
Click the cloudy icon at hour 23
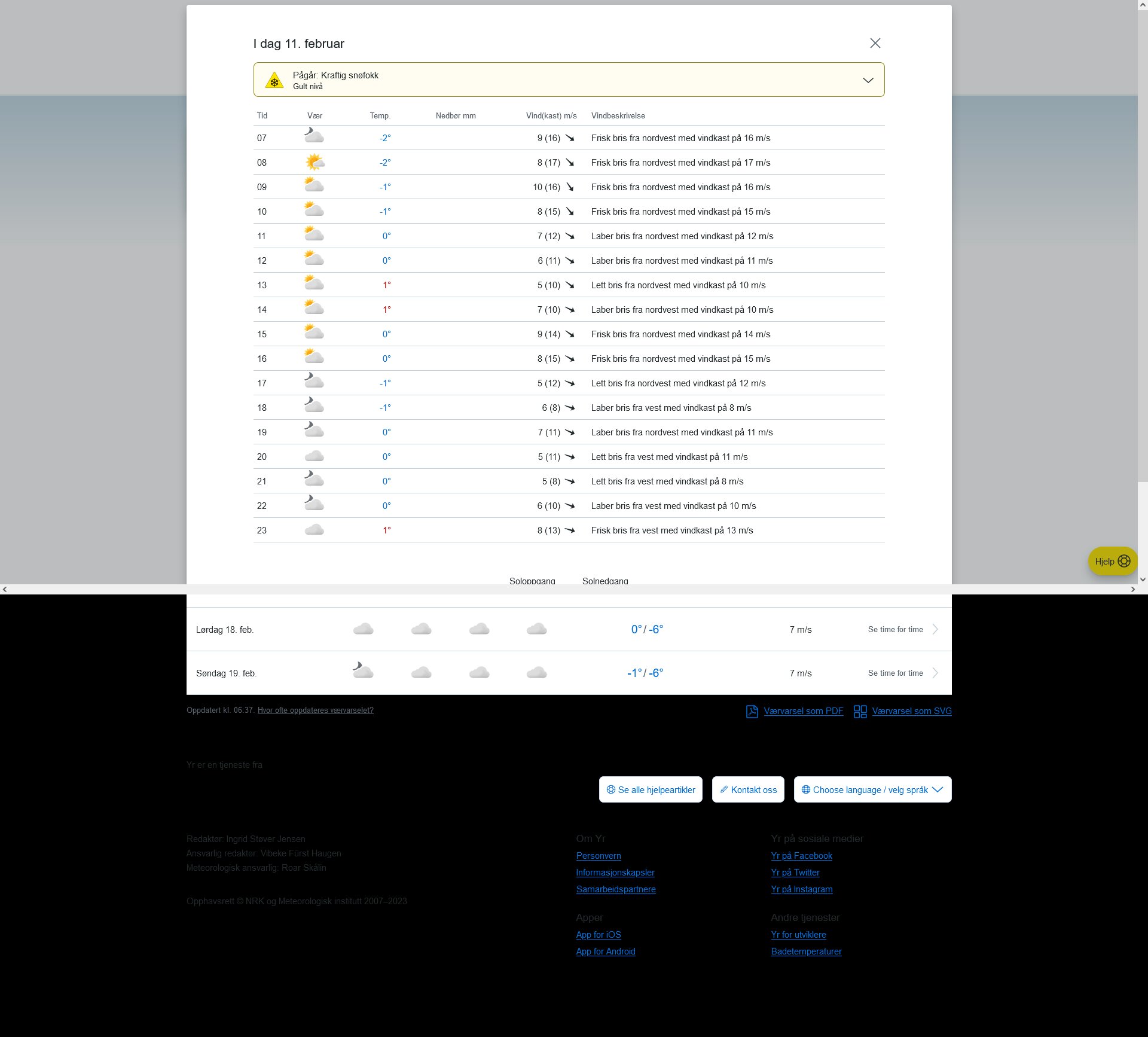coord(315,530)
